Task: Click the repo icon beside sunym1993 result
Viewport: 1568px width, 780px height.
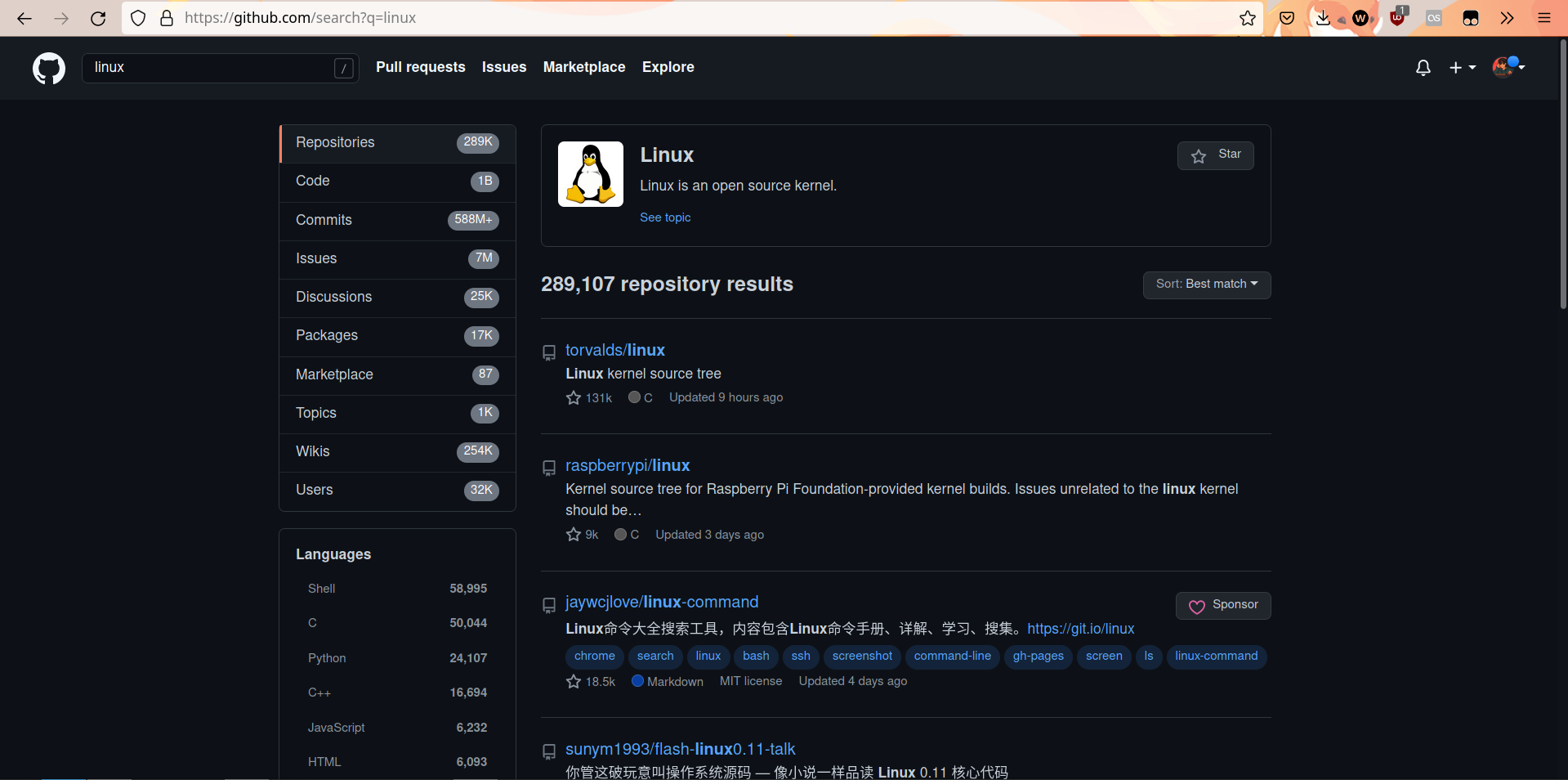Action: click(549, 751)
